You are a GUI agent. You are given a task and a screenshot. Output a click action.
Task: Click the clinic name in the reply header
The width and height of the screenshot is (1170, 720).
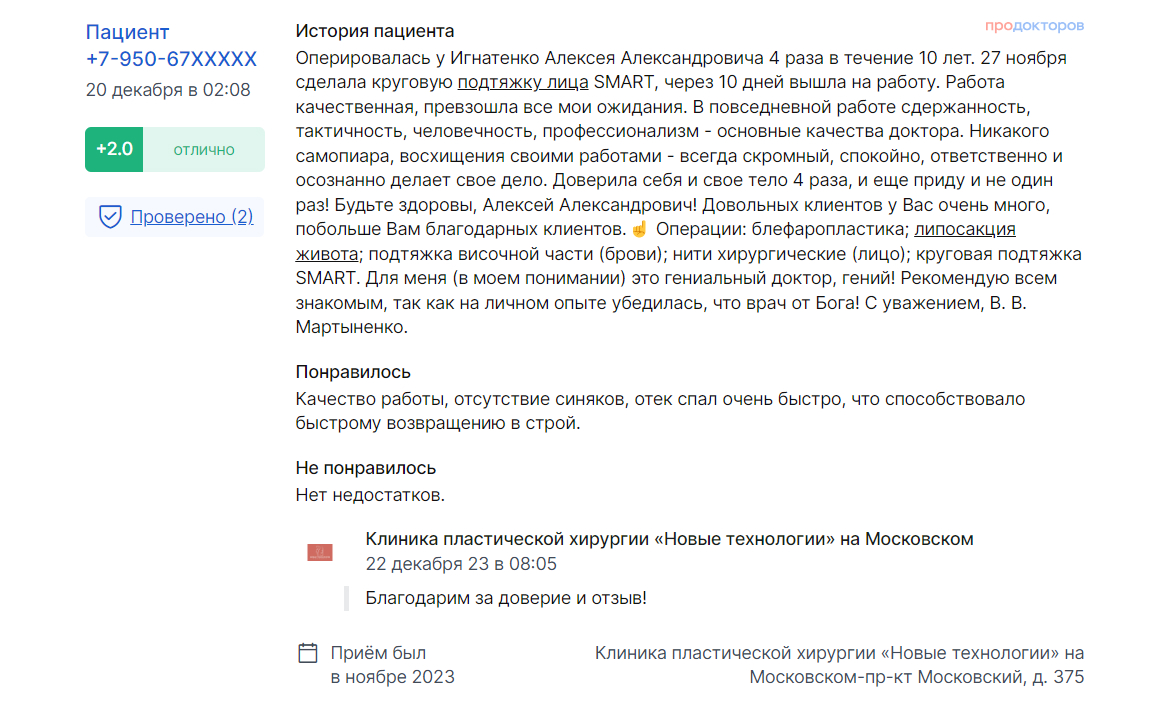coord(669,539)
